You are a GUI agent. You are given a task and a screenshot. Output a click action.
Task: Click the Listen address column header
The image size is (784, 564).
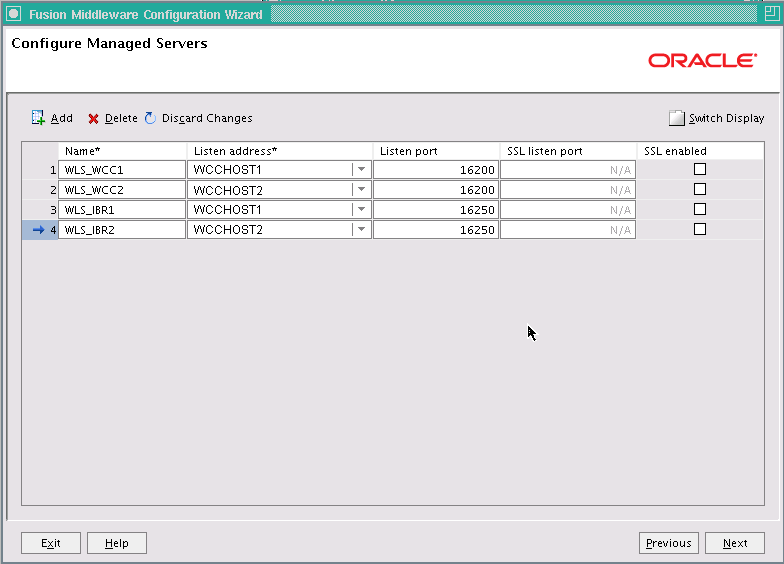click(x=280, y=151)
